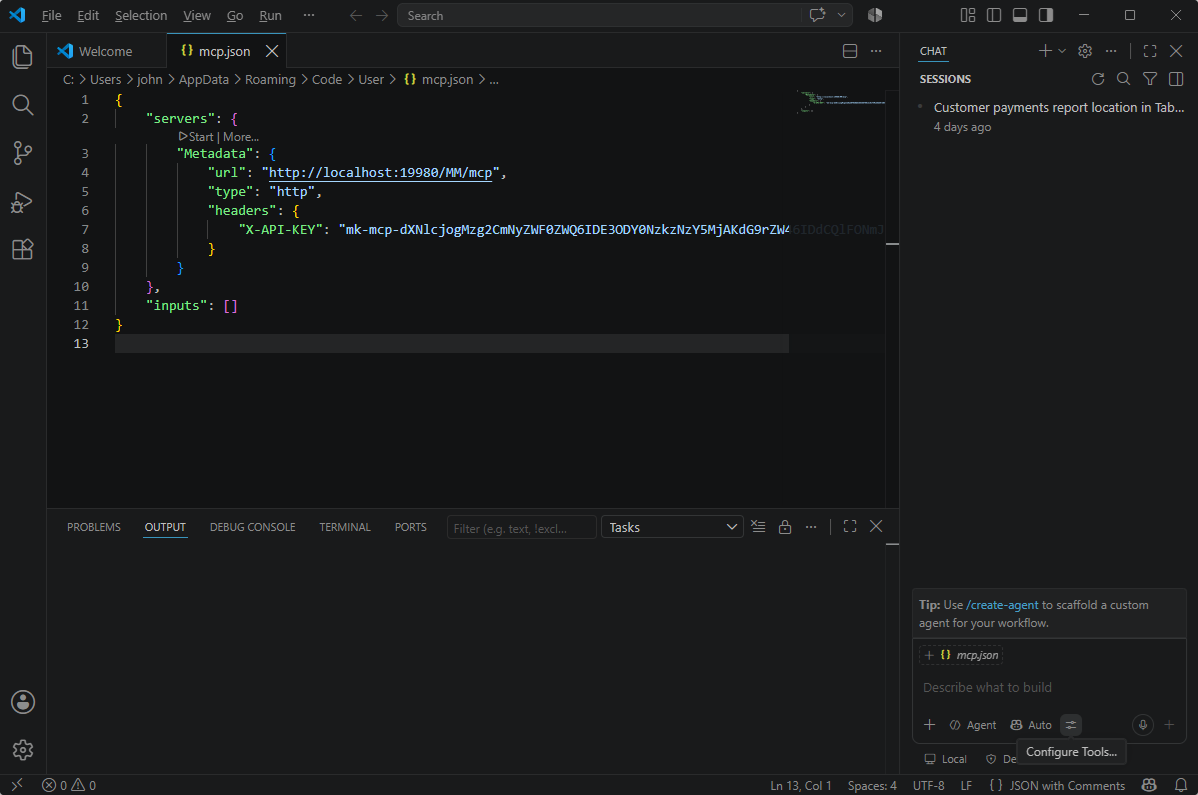Toggle the sessions side-by-side layout icon

coord(1176,79)
